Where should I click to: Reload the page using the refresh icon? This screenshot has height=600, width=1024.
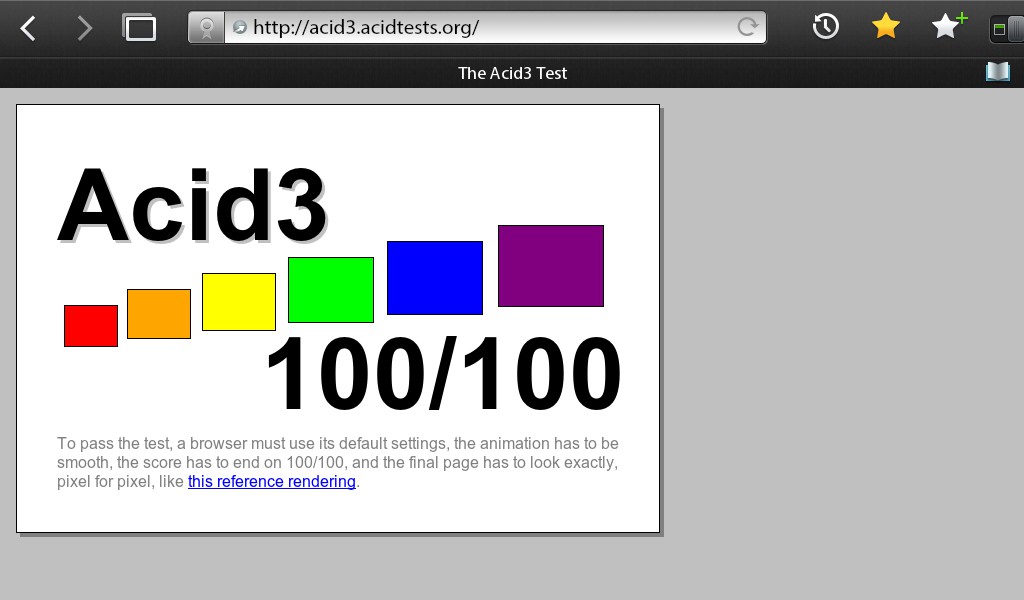pos(747,27)
